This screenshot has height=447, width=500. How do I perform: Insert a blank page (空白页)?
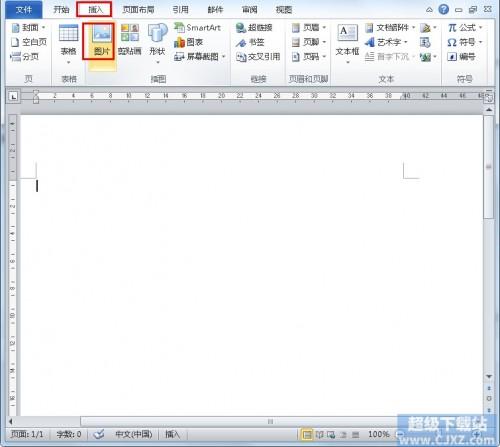(29, 42)
